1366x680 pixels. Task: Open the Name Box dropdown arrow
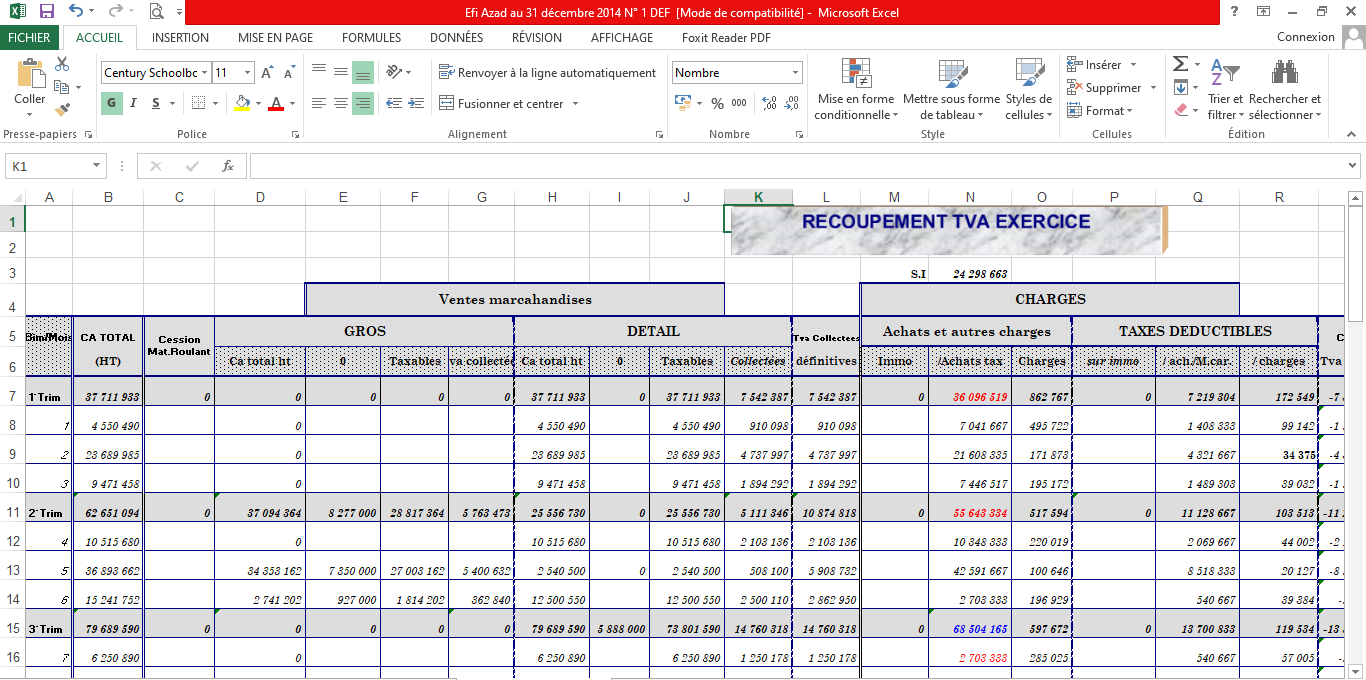point(97,166)
